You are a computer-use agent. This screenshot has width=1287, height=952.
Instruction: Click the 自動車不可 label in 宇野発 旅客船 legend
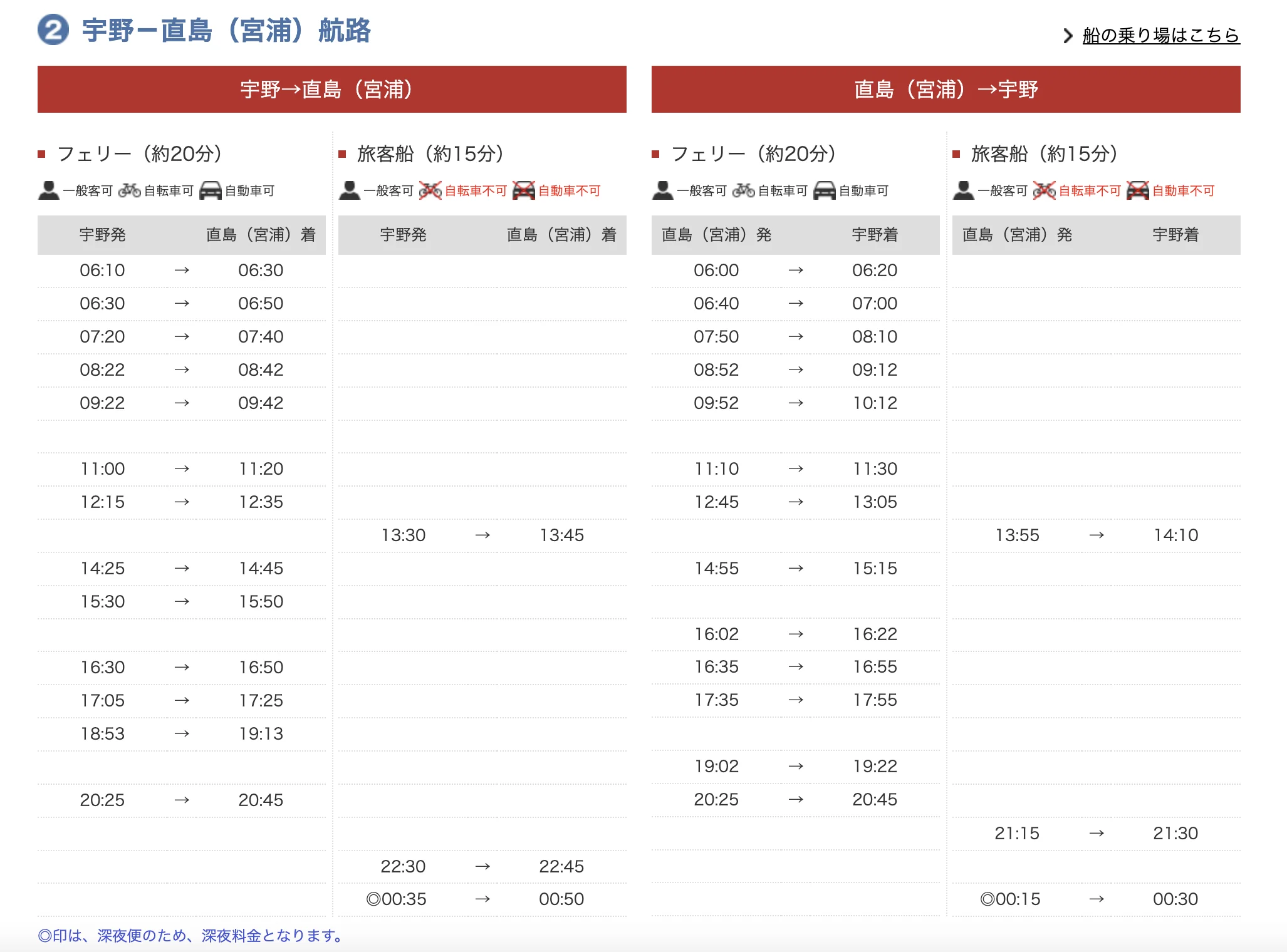pos(570,191)
